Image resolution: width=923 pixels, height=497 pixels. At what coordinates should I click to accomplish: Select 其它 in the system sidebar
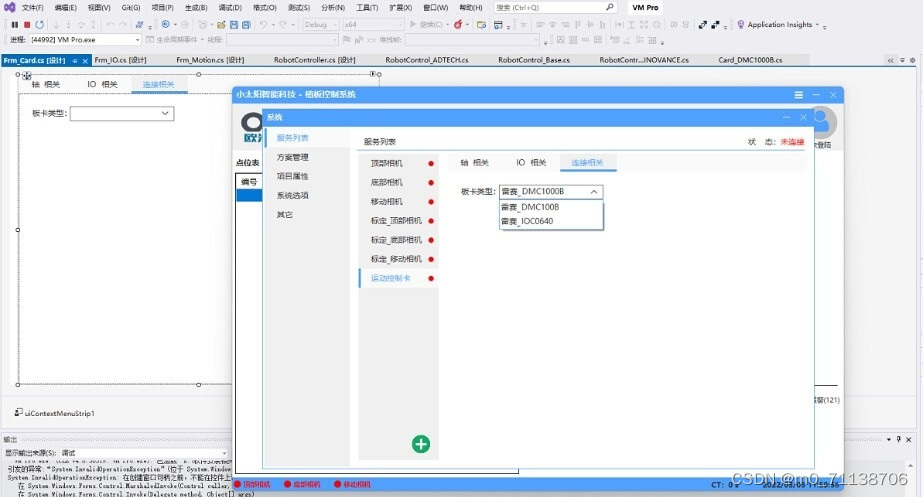(x=285, y=214)
